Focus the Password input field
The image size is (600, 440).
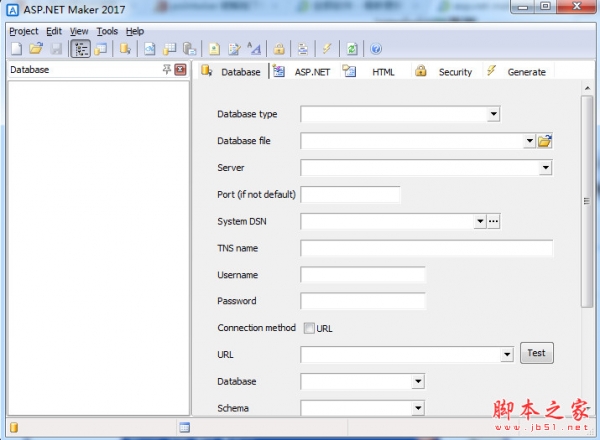click(x=363, y=301)
